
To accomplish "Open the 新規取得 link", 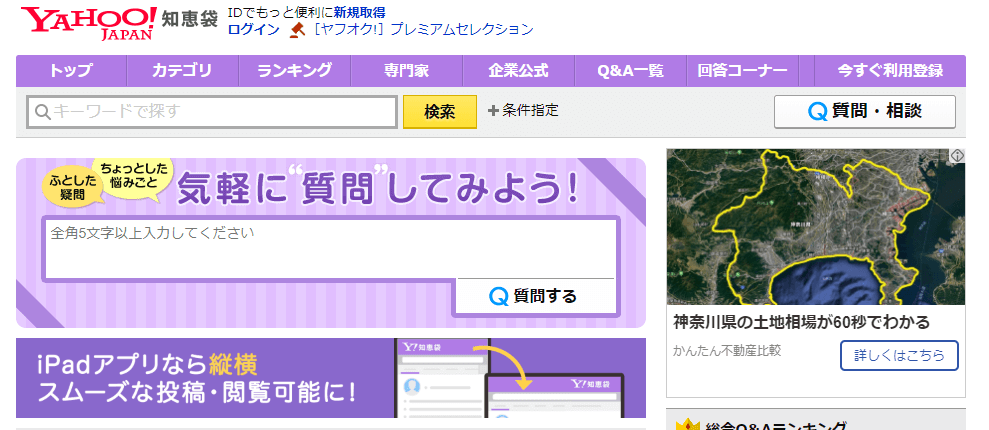I will 360,13.
